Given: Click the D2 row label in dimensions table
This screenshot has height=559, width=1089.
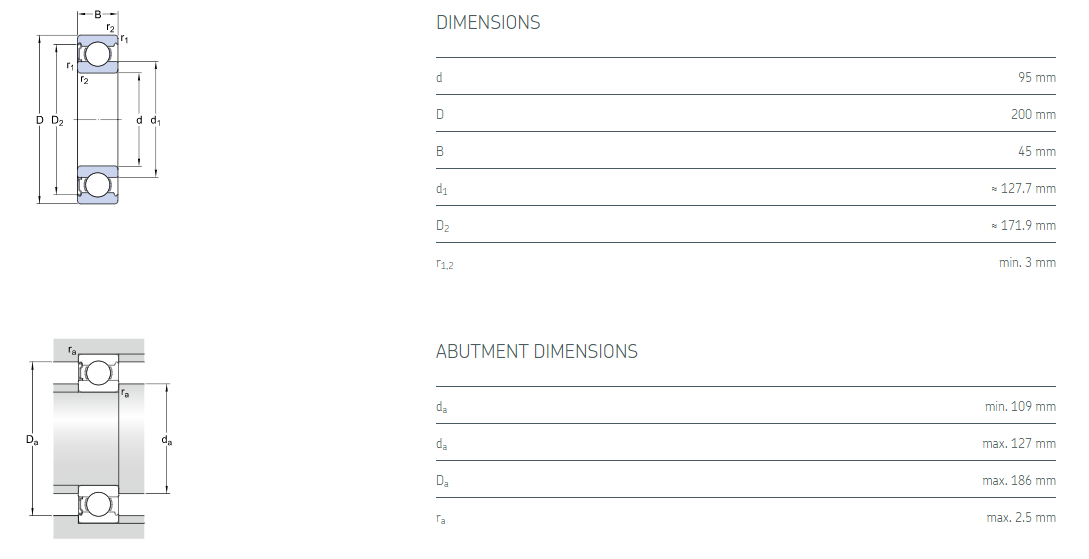Looking at the screenshot, I should (x=442, y=226).
